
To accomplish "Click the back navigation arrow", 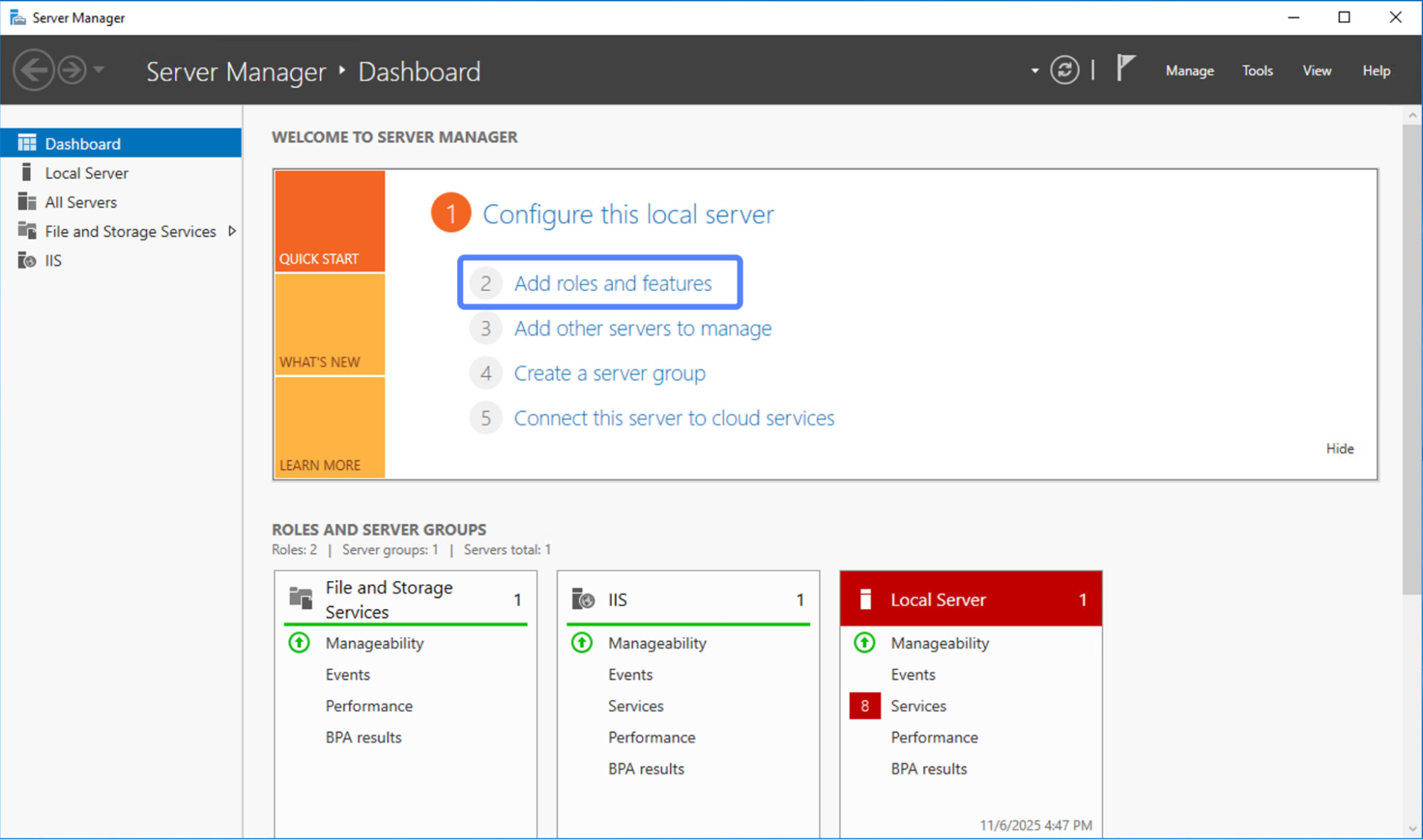I will (x=33, y=70).
